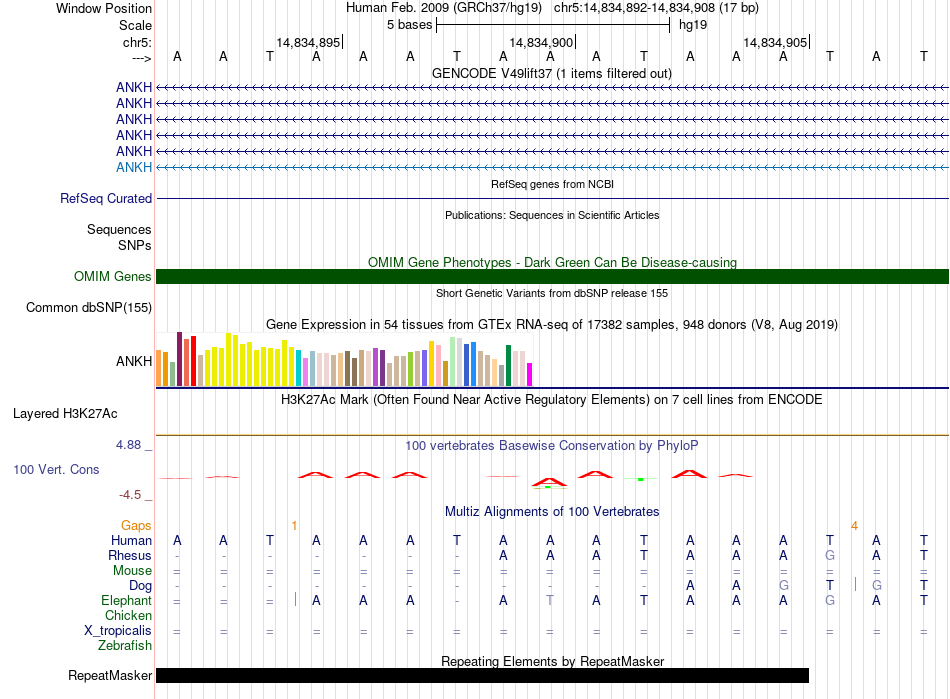Image resolution: width=950 pixels, height=699 pixels.
Task: Click the sequence direction arrow under chr5
Action: coord(141,58)
